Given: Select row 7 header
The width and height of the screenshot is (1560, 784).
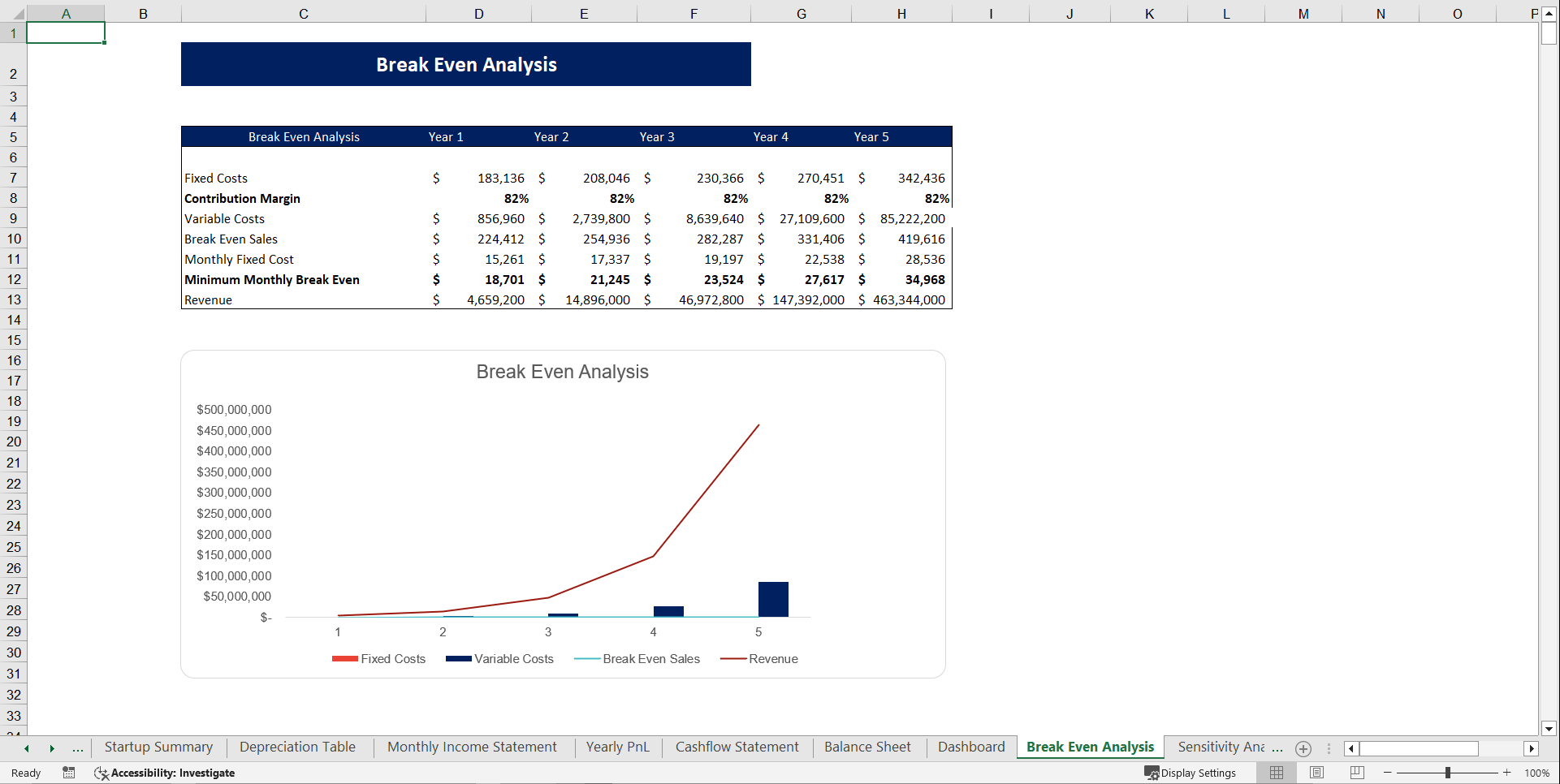Looking at the screenshot, I should (14, 178).
